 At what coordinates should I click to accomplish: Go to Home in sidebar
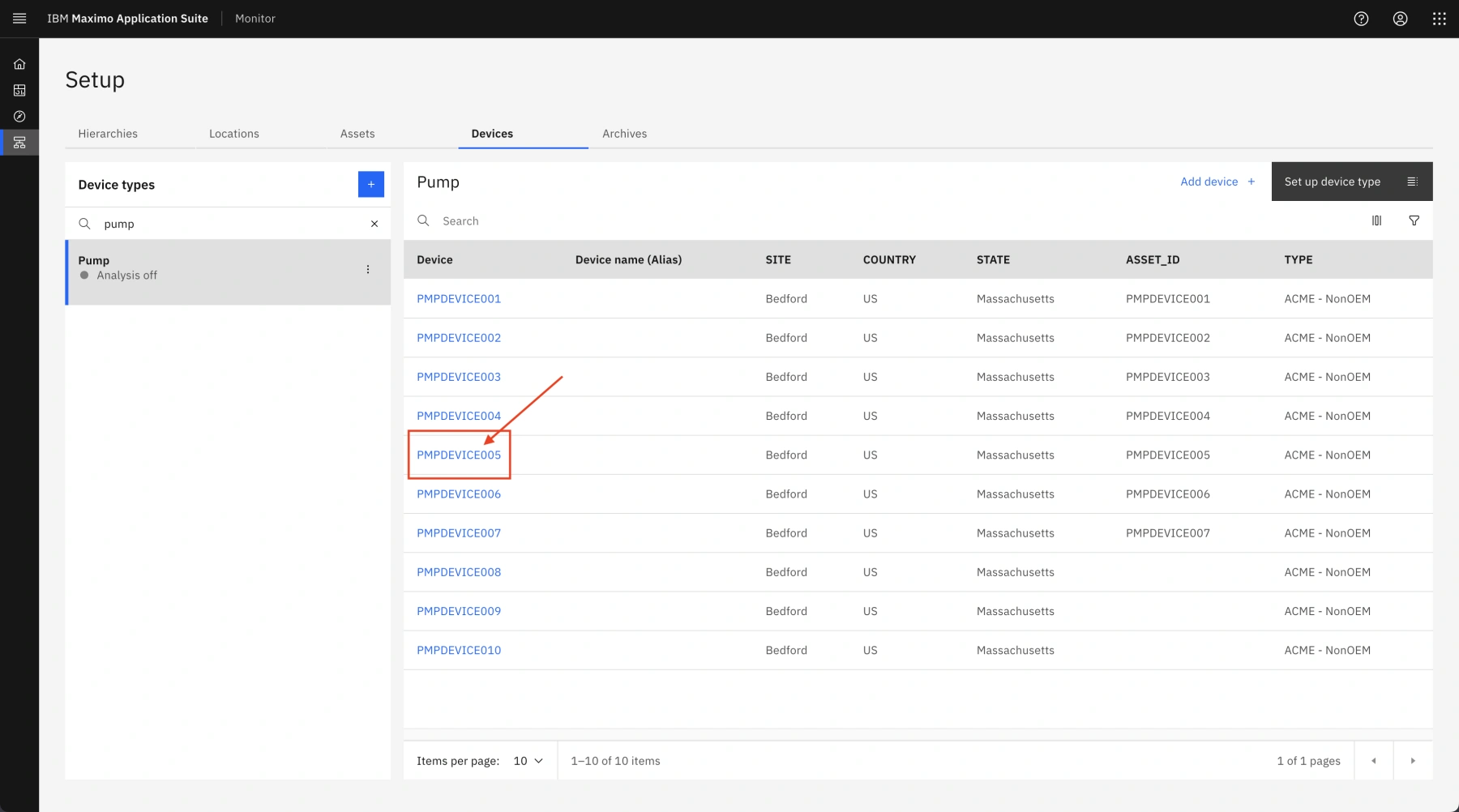coord(19,64)
